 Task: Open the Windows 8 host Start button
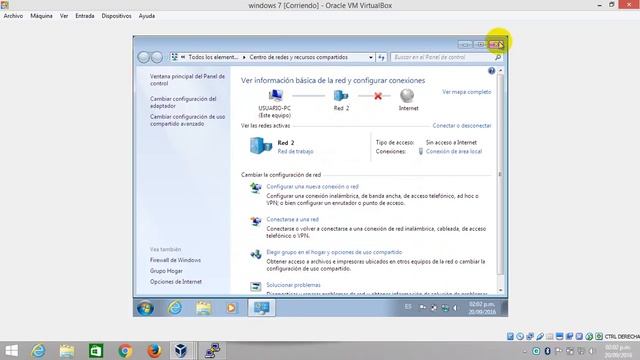(x=12, y=351)
